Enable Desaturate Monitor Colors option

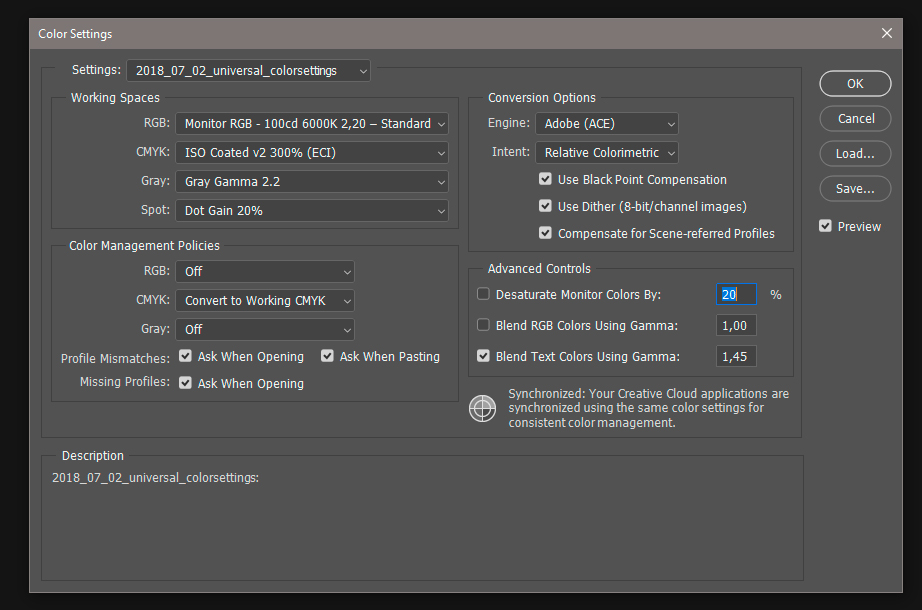[483, 294]
